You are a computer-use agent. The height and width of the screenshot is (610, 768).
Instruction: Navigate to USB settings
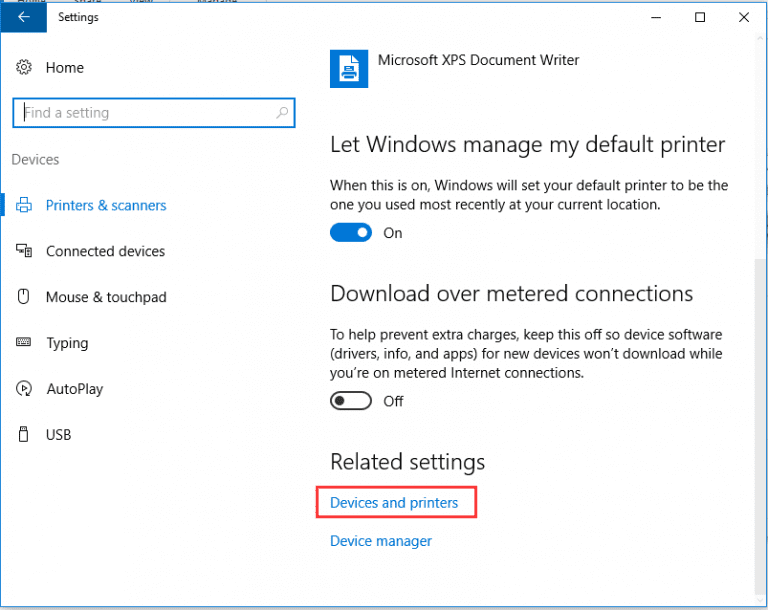click(x=58, y=435)
